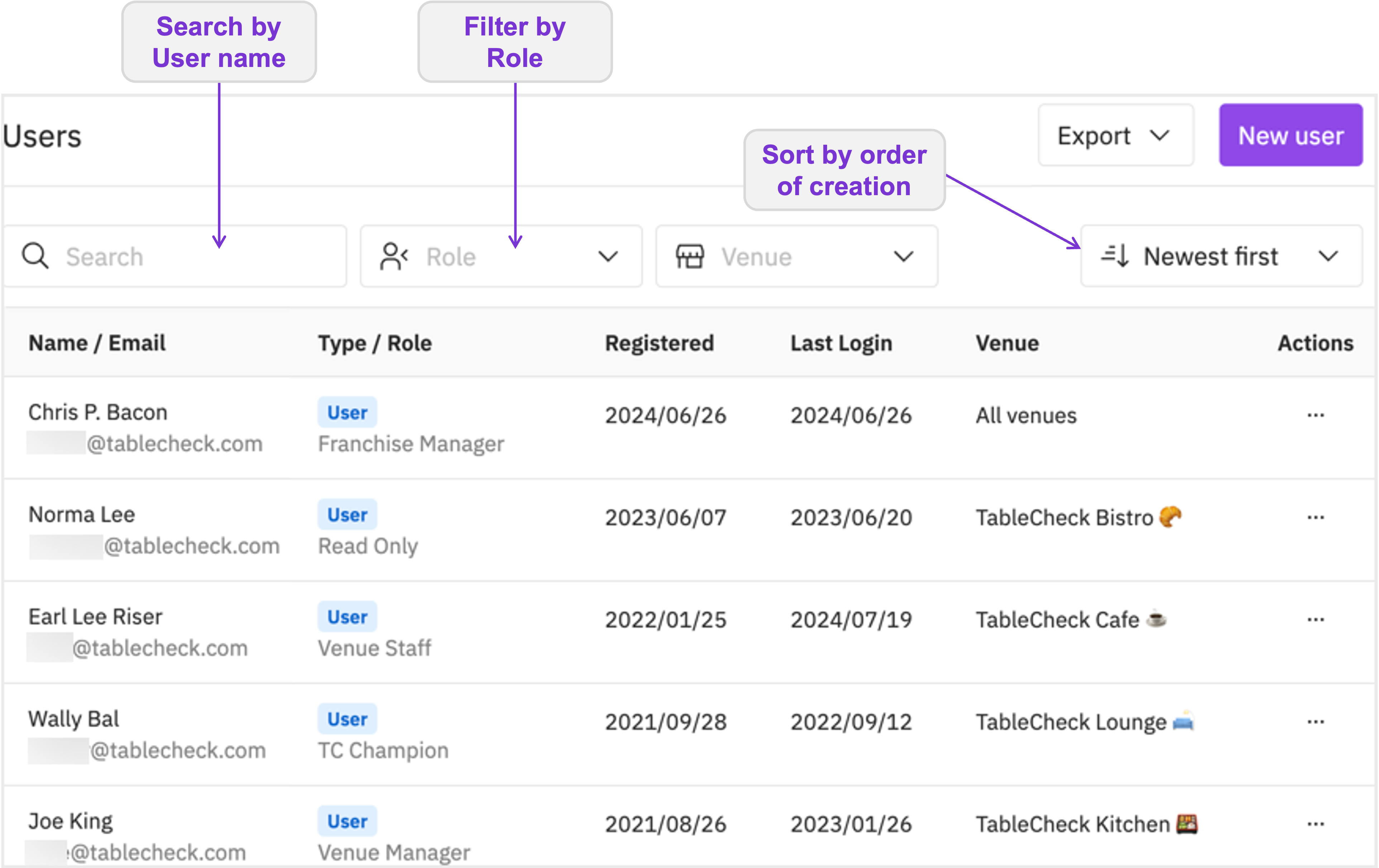Click the last login date 2024/07/19

[851, 619]
